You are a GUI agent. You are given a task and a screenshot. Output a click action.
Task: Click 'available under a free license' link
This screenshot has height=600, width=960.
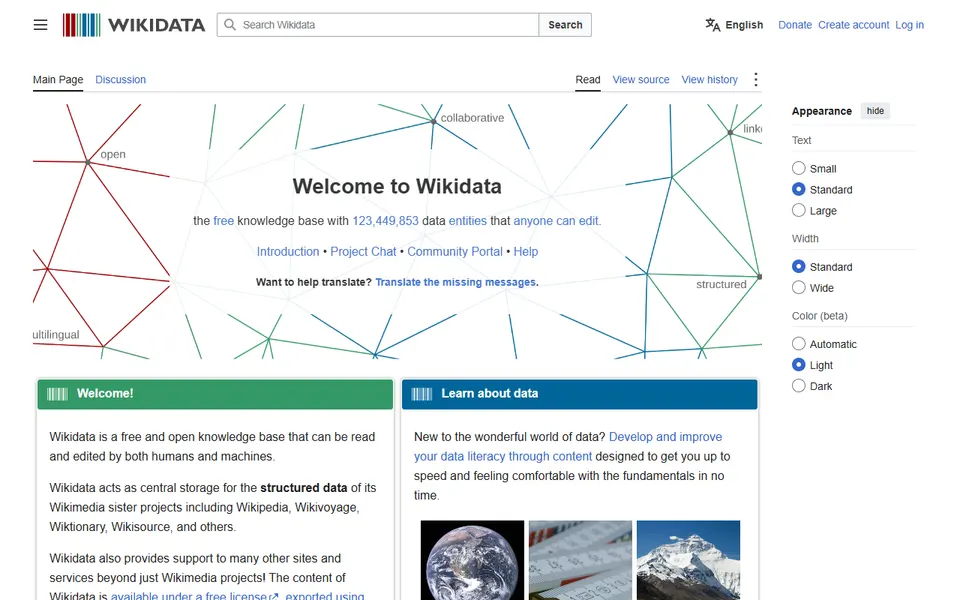tap(189, 596)
